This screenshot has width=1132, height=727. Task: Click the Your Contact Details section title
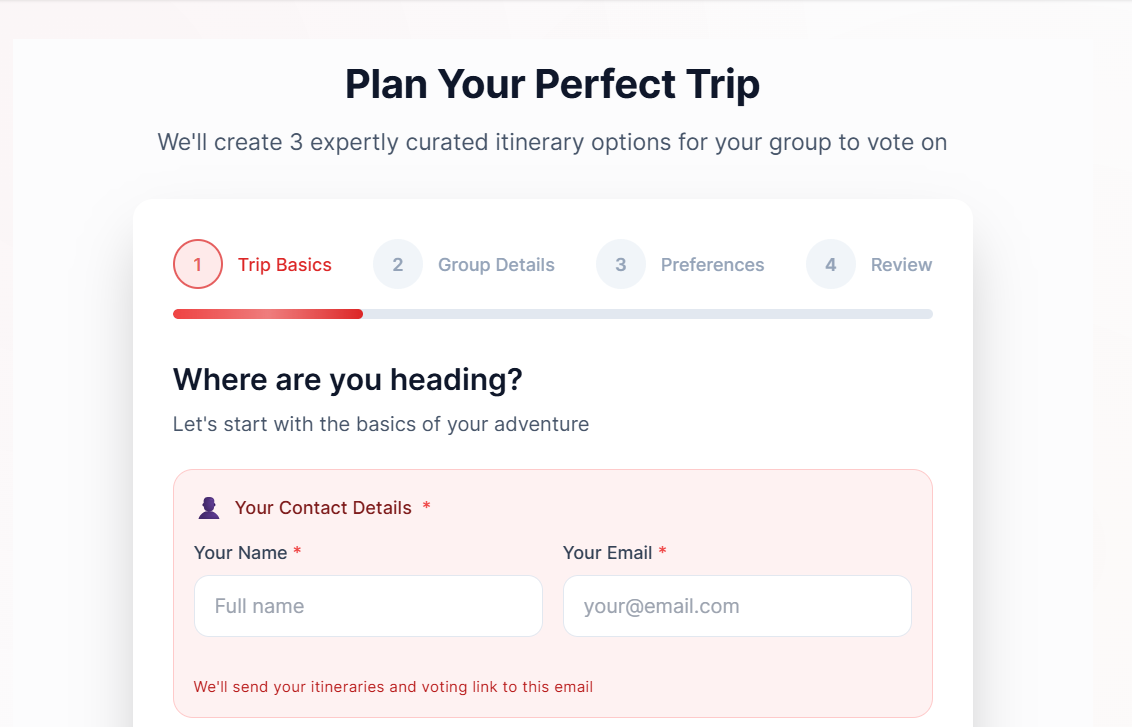pos(323,508)
